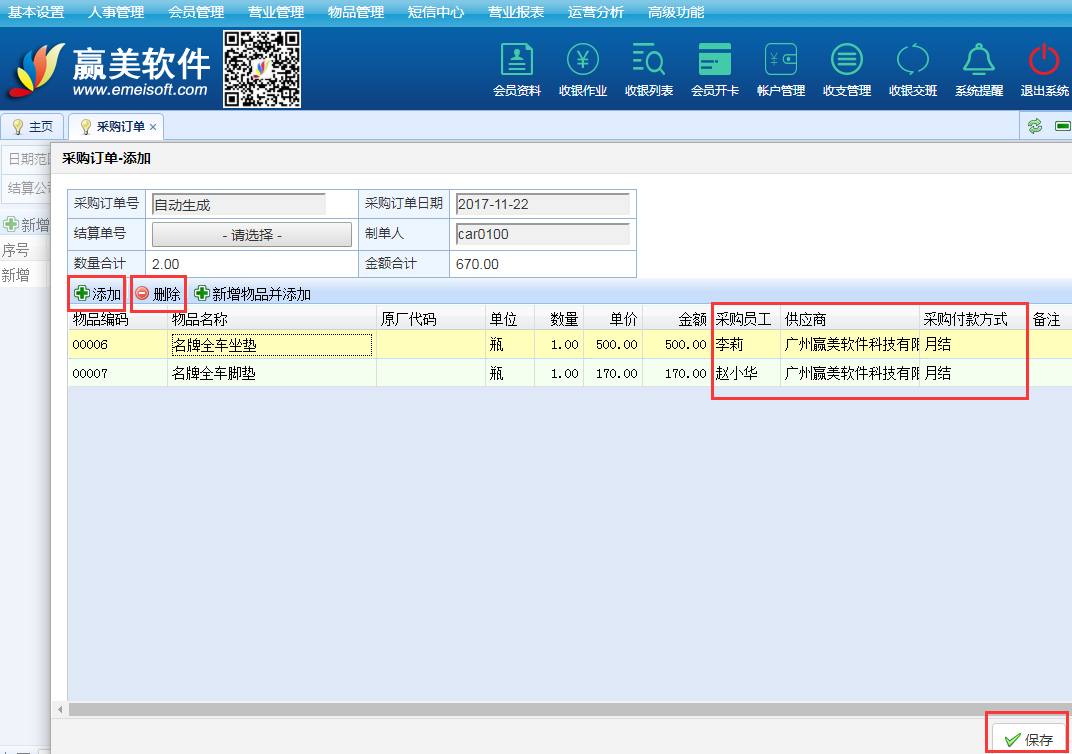Viewport: 1072px width, 754px height.
Task: Open the 会员资料 member info icon
Action: tap(517, 61)
